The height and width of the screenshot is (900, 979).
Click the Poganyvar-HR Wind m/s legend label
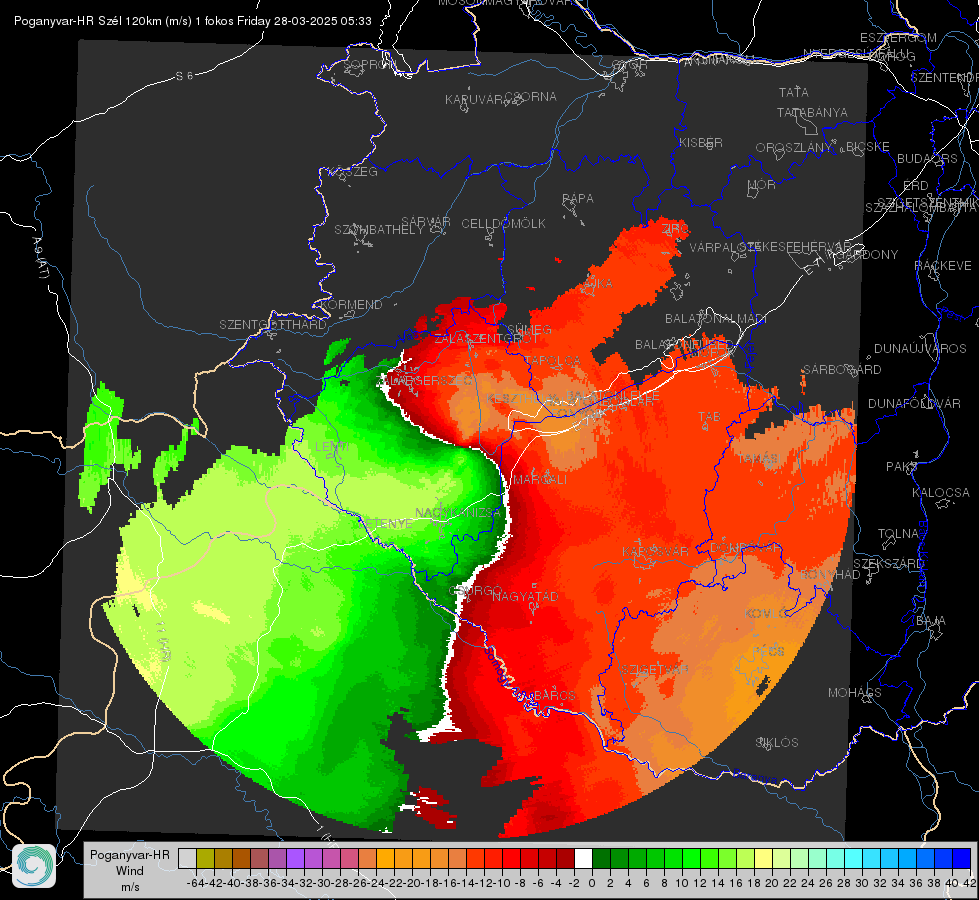pos(130,871)
